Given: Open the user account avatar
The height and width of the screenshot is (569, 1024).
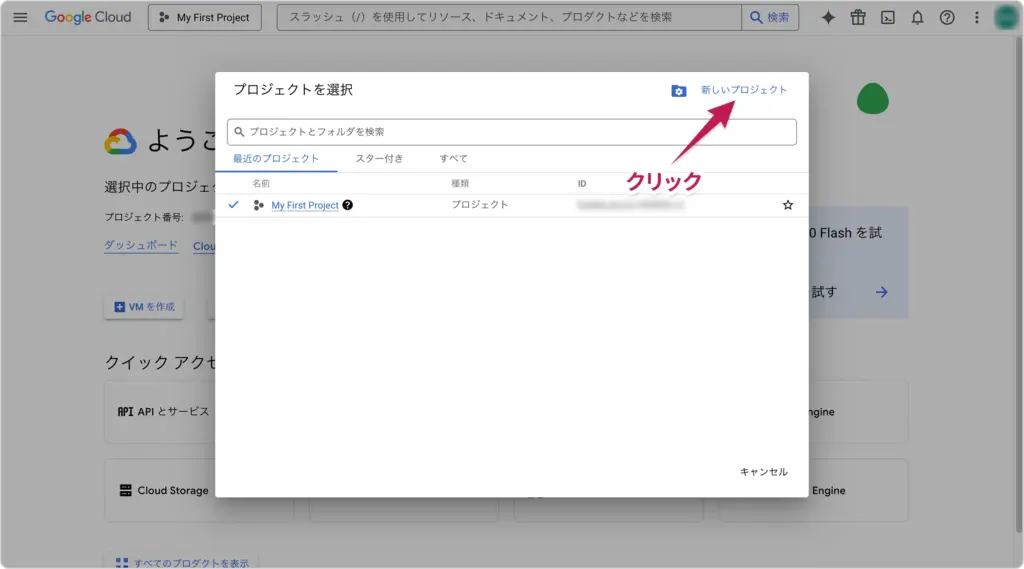Looking at the screenshot, I should [x=1006, y=18].
